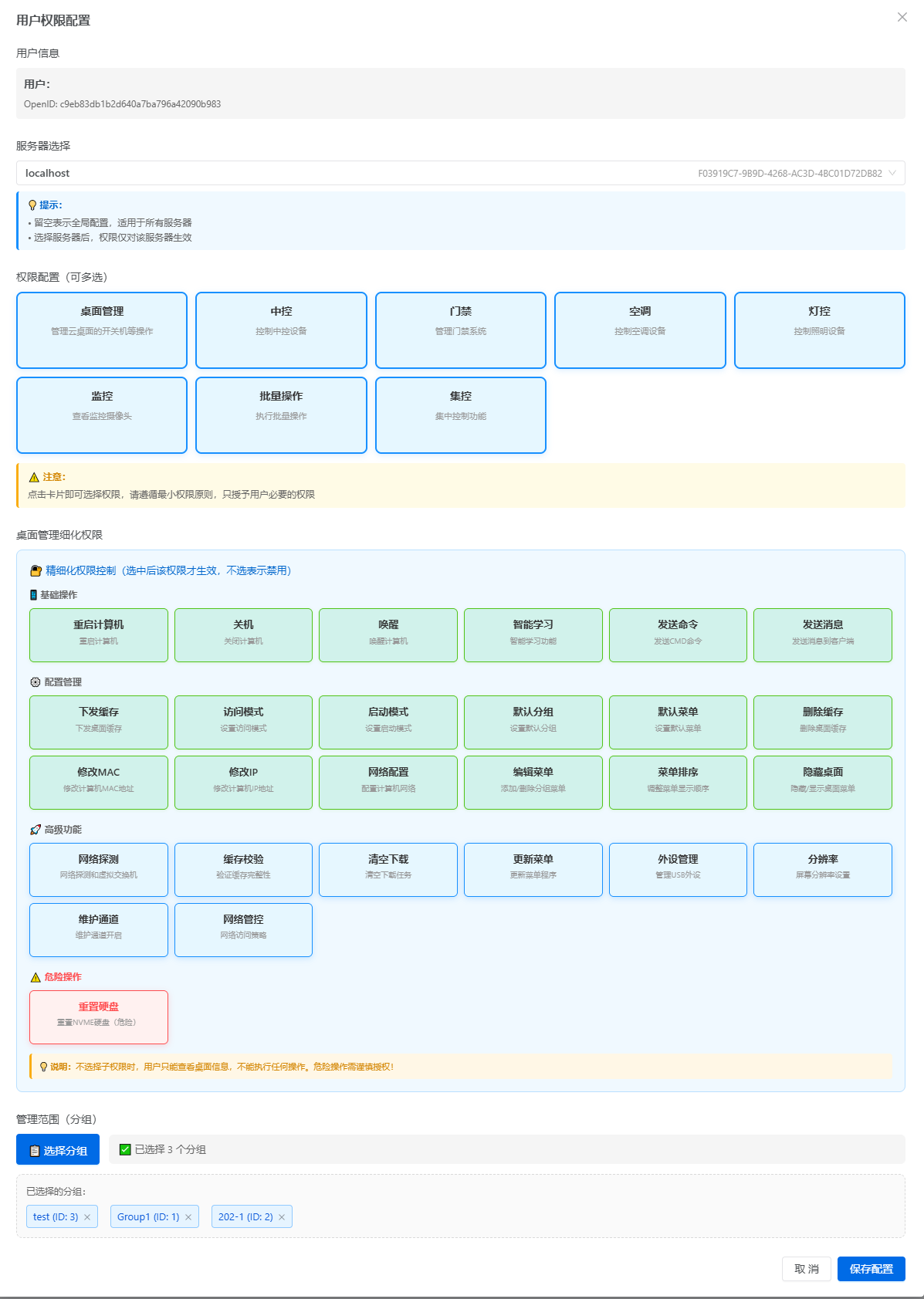
Task: Toggle the 桌面管理 permission card
Action: point(102,330)
